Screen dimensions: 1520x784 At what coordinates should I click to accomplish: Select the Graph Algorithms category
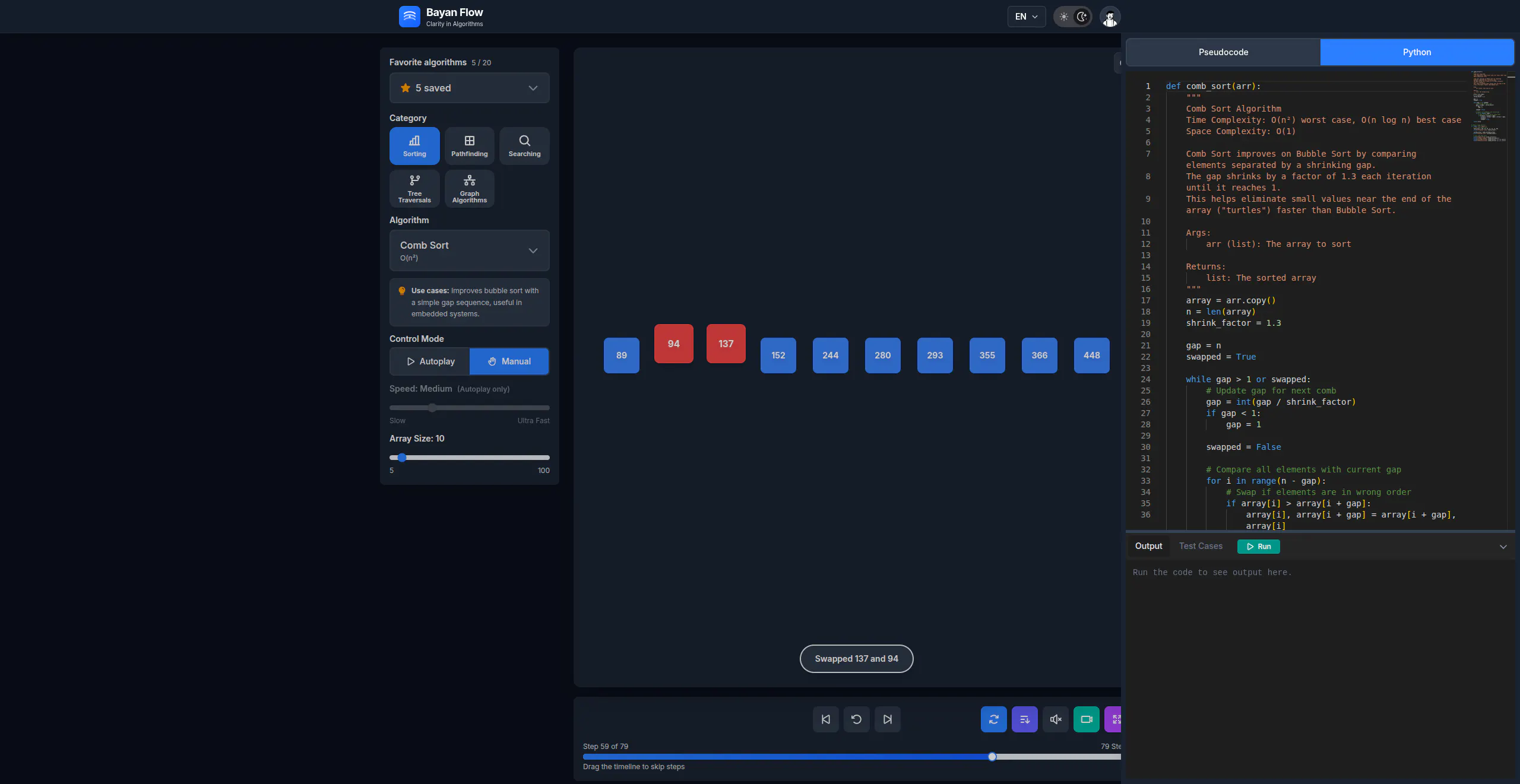tap(469, 189)
